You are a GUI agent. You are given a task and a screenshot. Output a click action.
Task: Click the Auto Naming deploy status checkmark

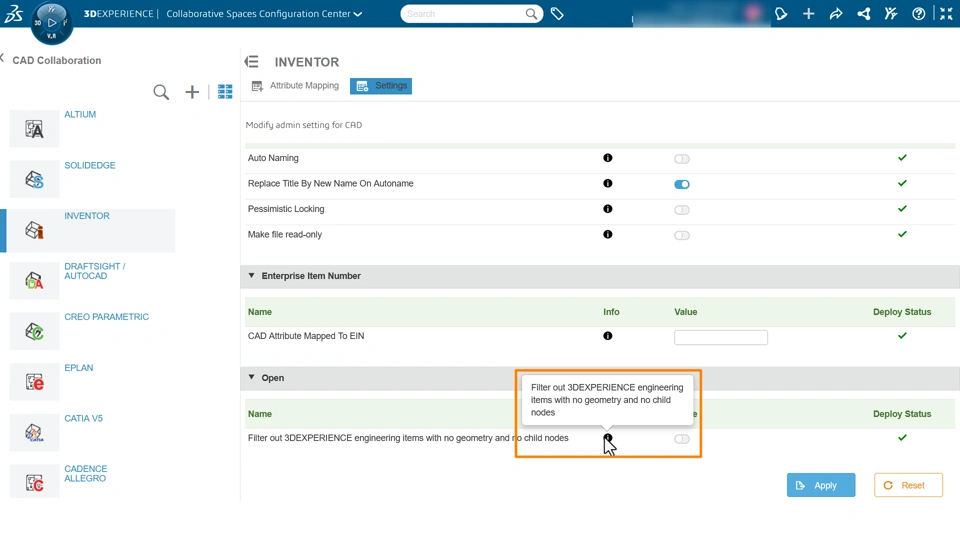[902, 158]
